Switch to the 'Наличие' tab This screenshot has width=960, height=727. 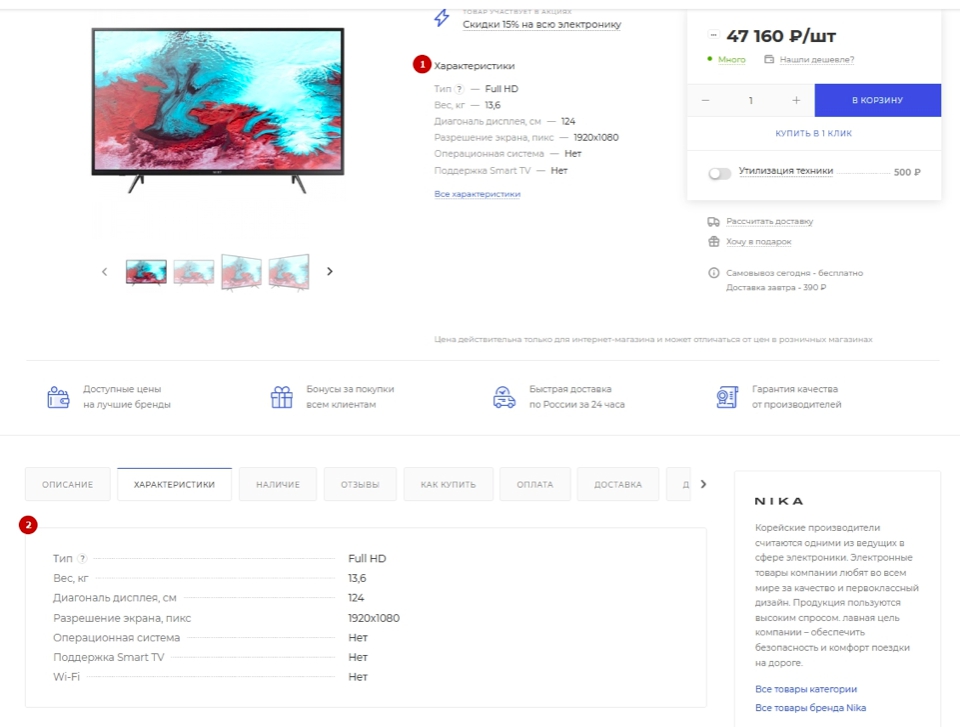point(278,484)
